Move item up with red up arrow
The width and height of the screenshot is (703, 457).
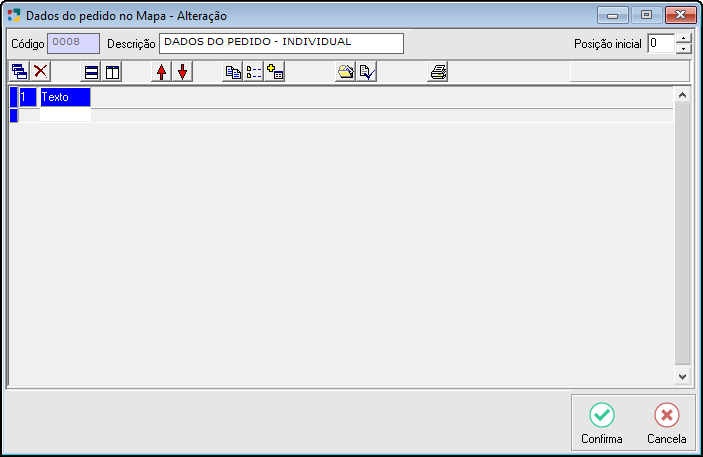[161, 72]
